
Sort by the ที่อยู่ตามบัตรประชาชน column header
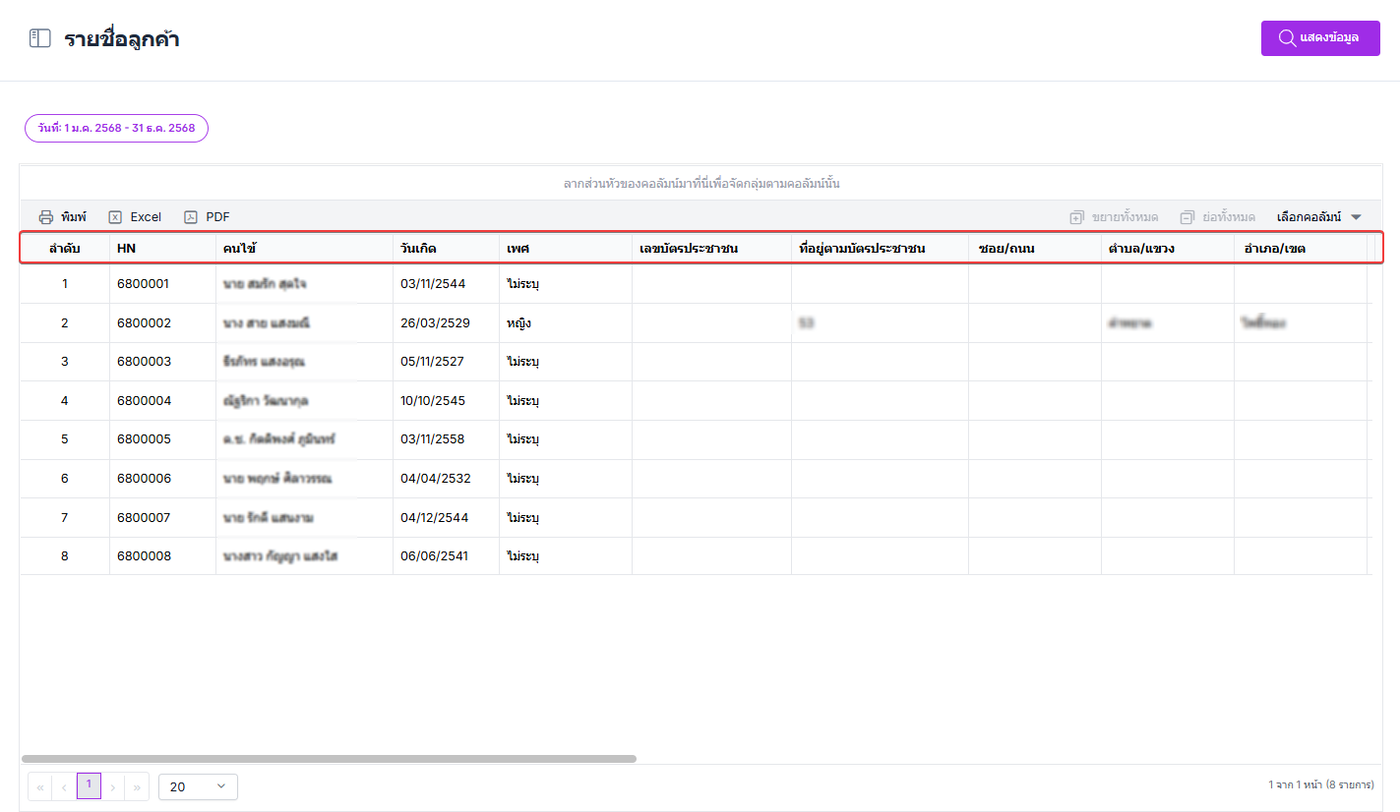[880, 248]
